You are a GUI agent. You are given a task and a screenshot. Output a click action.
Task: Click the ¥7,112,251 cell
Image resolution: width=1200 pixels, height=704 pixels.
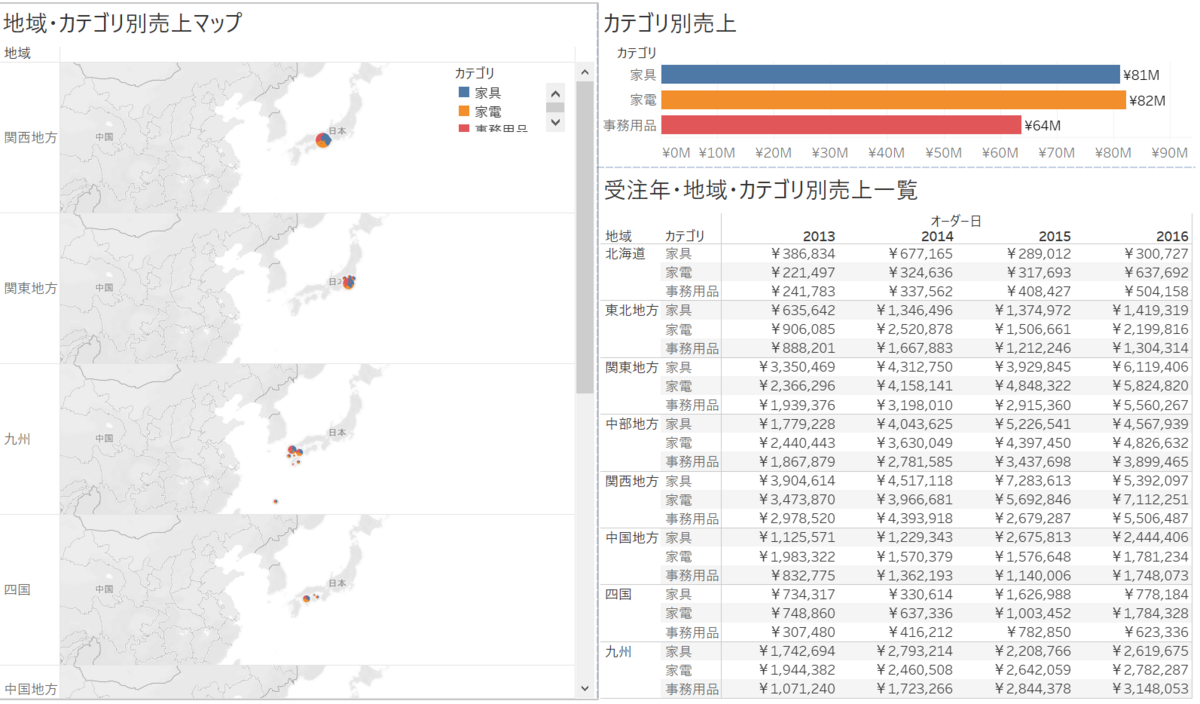(x=1150, y=500)
